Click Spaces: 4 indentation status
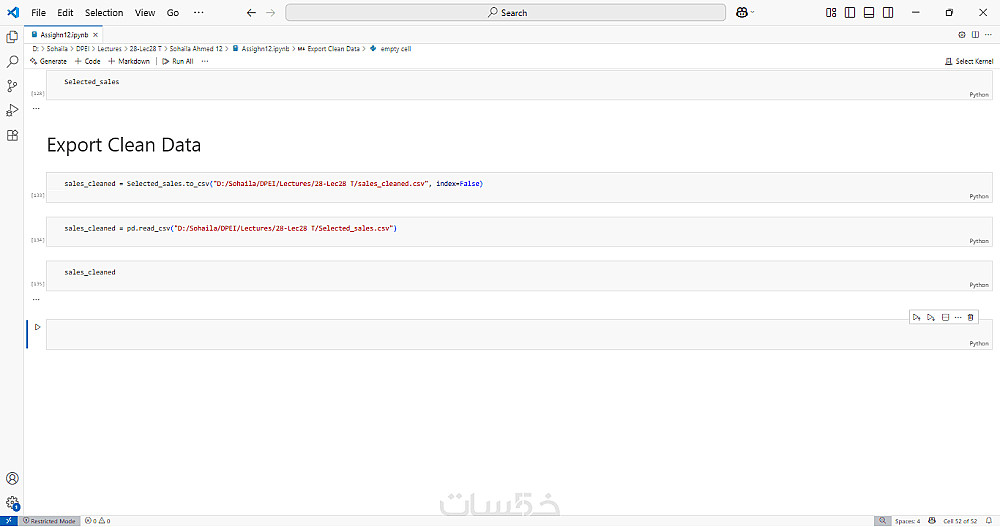Screen dimensions: 1000x527 tap(907, 521)
